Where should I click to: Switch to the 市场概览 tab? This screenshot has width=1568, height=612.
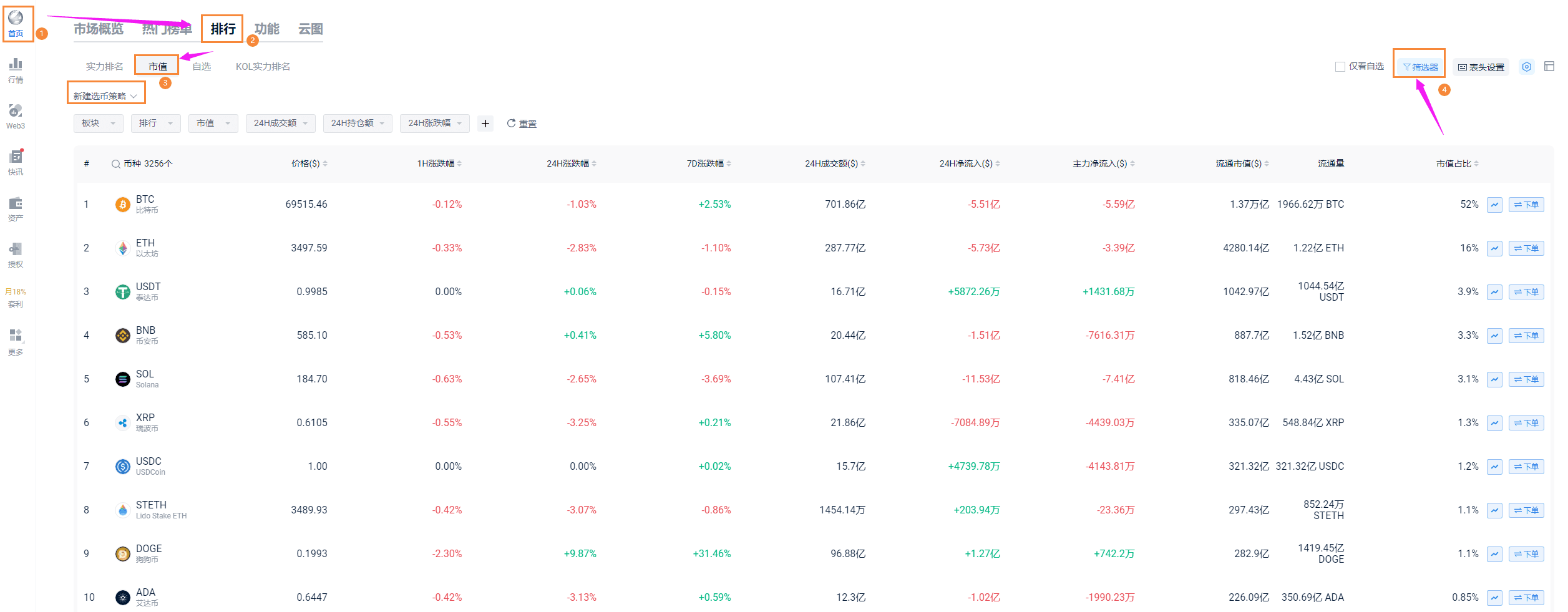click(x=99, y=29)
